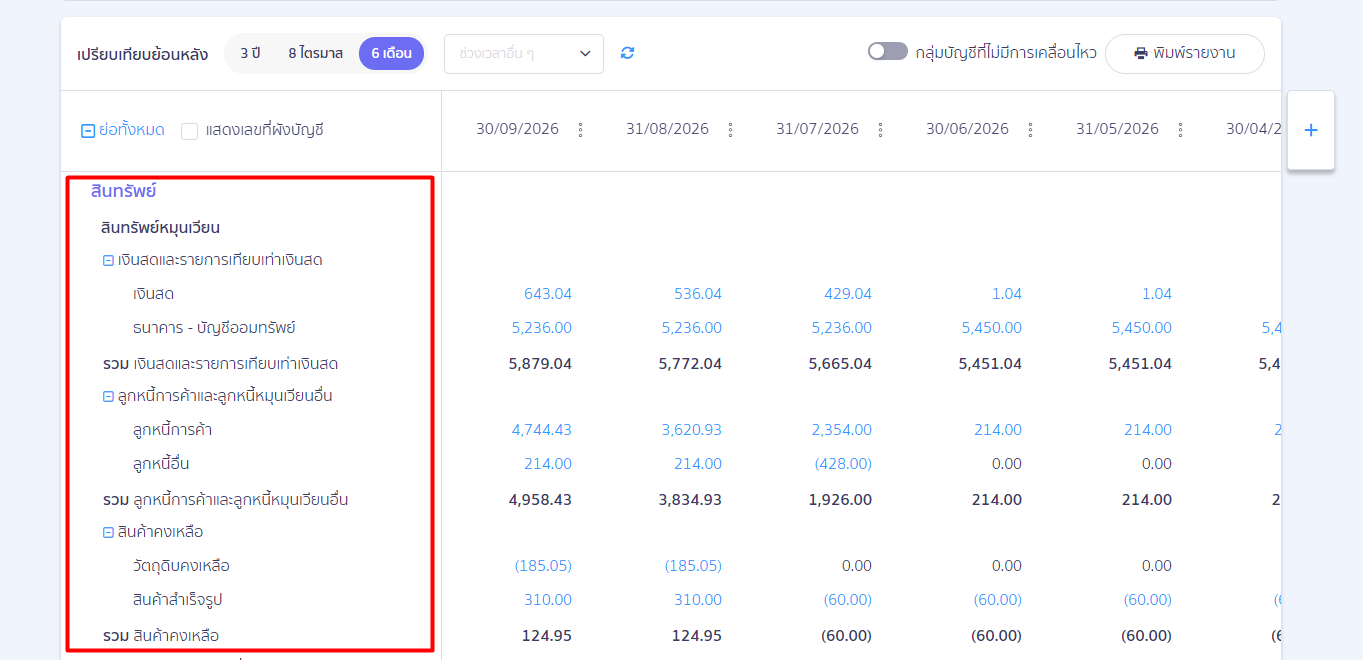This screenshot has width=1363, height=660.
Task: Click the 30/09/2026 column header date
Action: click(x=517, y=129)
